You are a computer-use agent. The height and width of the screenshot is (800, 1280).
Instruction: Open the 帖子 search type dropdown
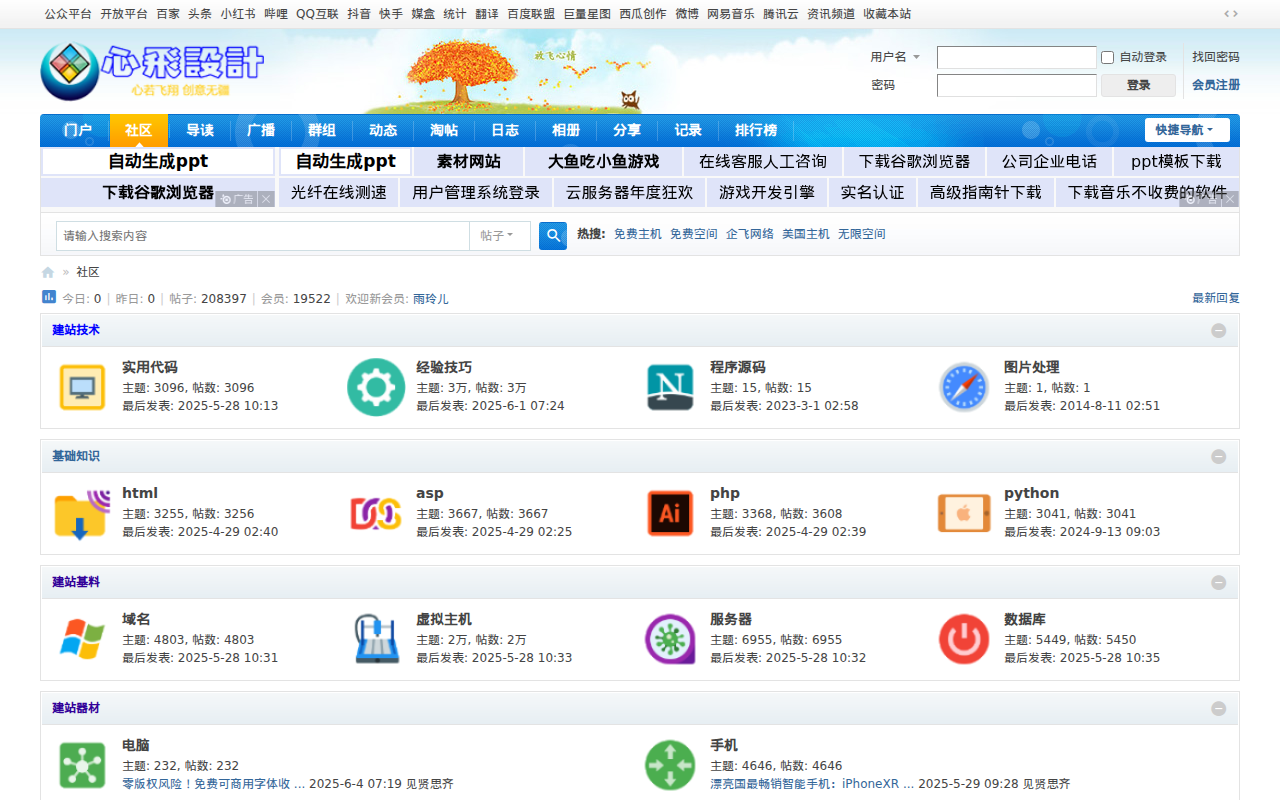[x=499, y=235]
